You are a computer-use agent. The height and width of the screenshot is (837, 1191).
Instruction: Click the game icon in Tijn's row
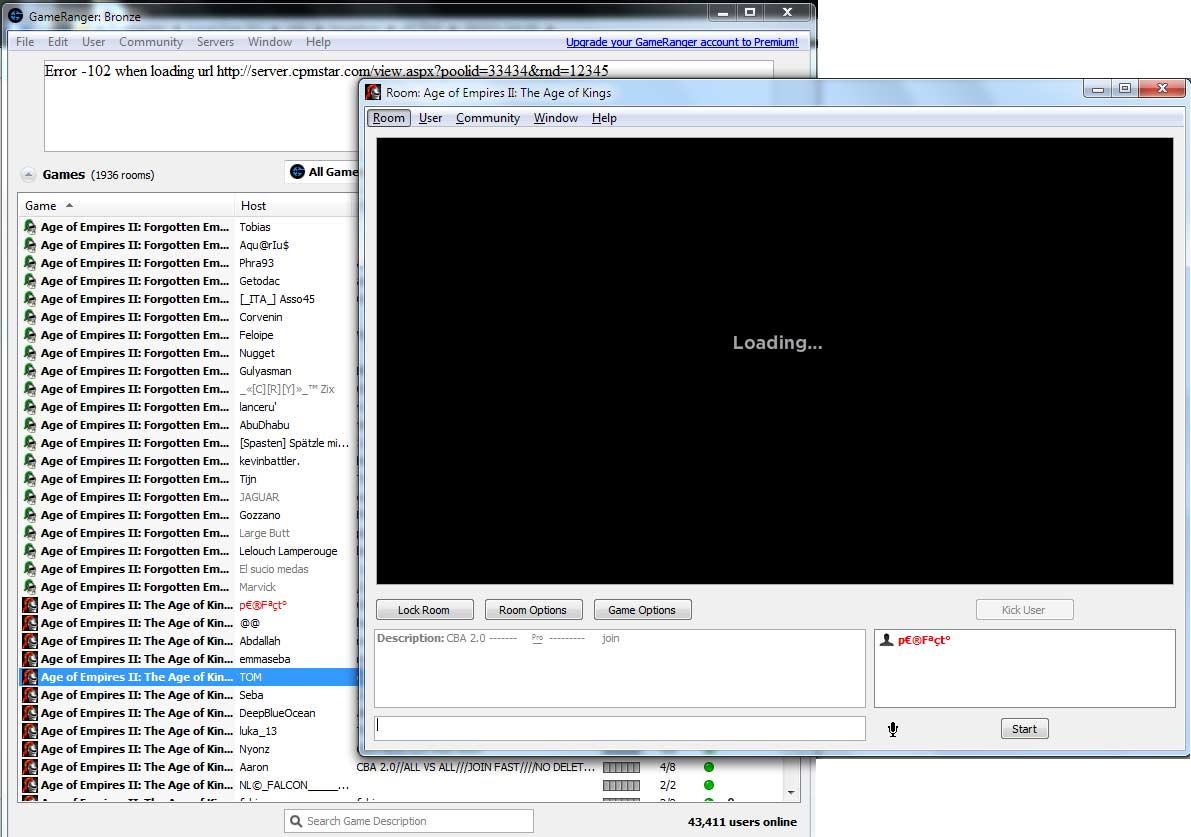pyautogui.click(x=30, y=479)
